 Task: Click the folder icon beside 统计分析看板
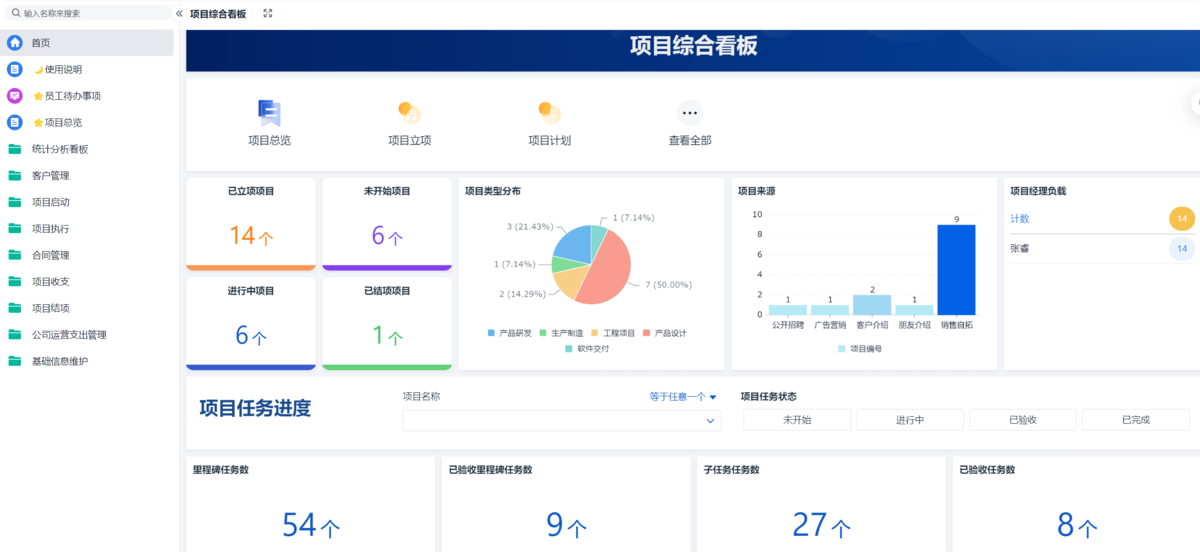pos(15,149)
